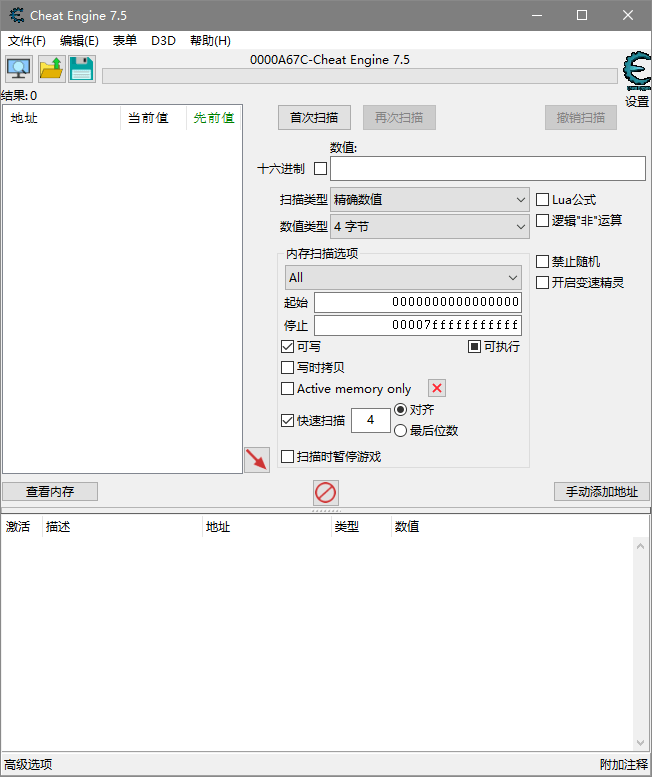Viewport: 652px width, 777px height.
Task: Click the 类型 column header
Action: tap(361, 526)
